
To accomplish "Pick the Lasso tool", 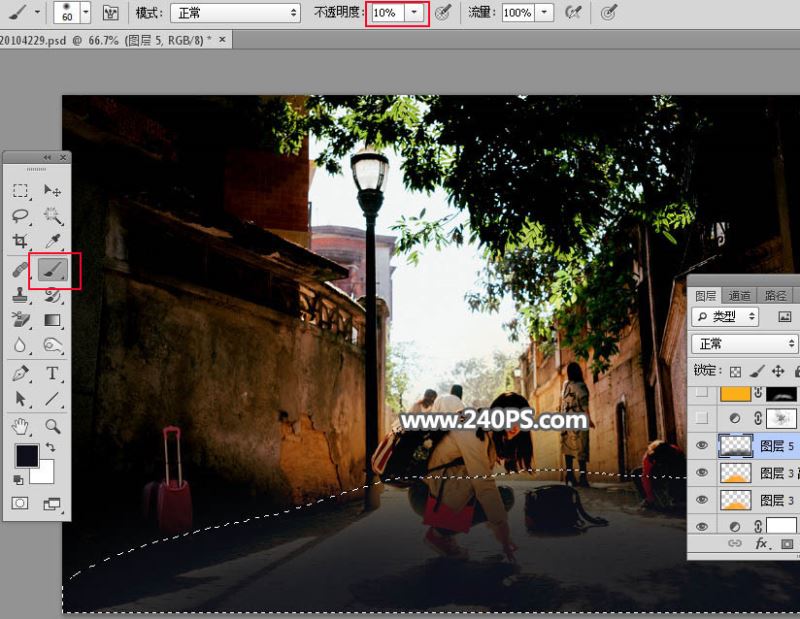I will click(20, 215).
